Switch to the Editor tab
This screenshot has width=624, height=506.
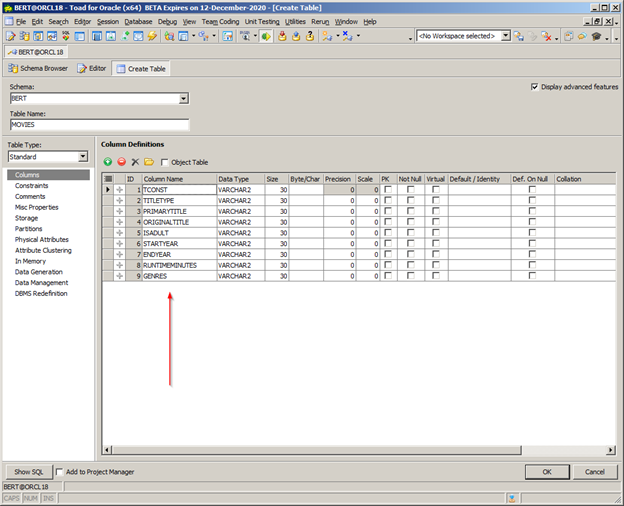pyautogui.click(x=92, y=68)
